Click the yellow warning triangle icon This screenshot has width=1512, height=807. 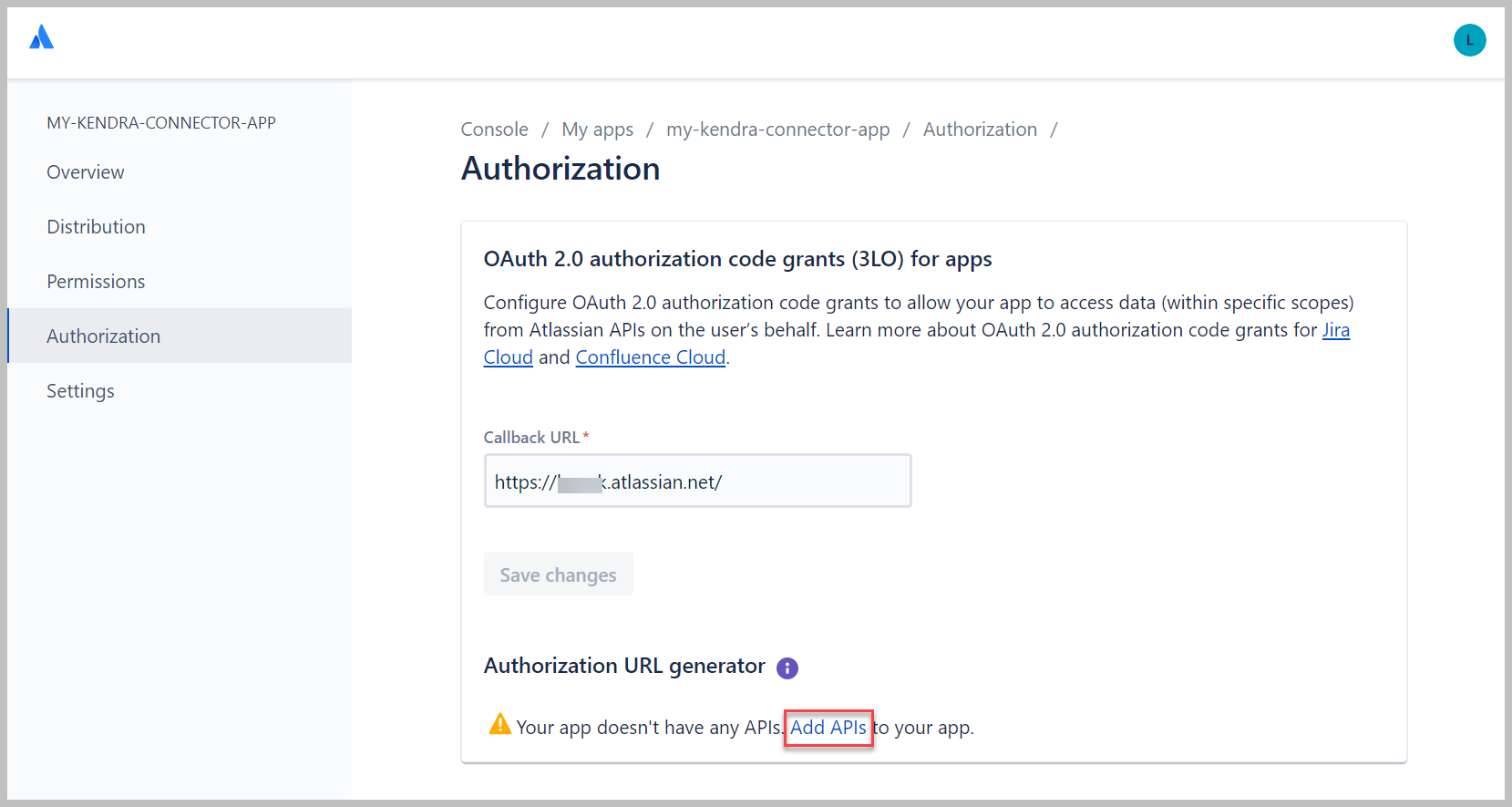[x=500, y=724]
